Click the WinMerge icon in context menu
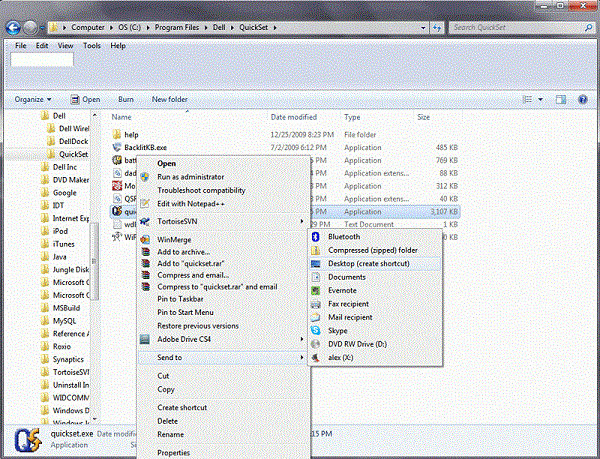The image size is (600, 459). point(146,240)
